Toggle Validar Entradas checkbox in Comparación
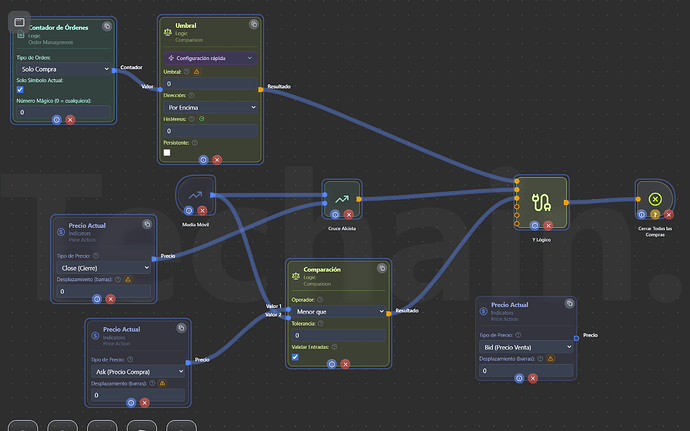The width and height of the screenshot is (690, 431). tap(295, 356)
